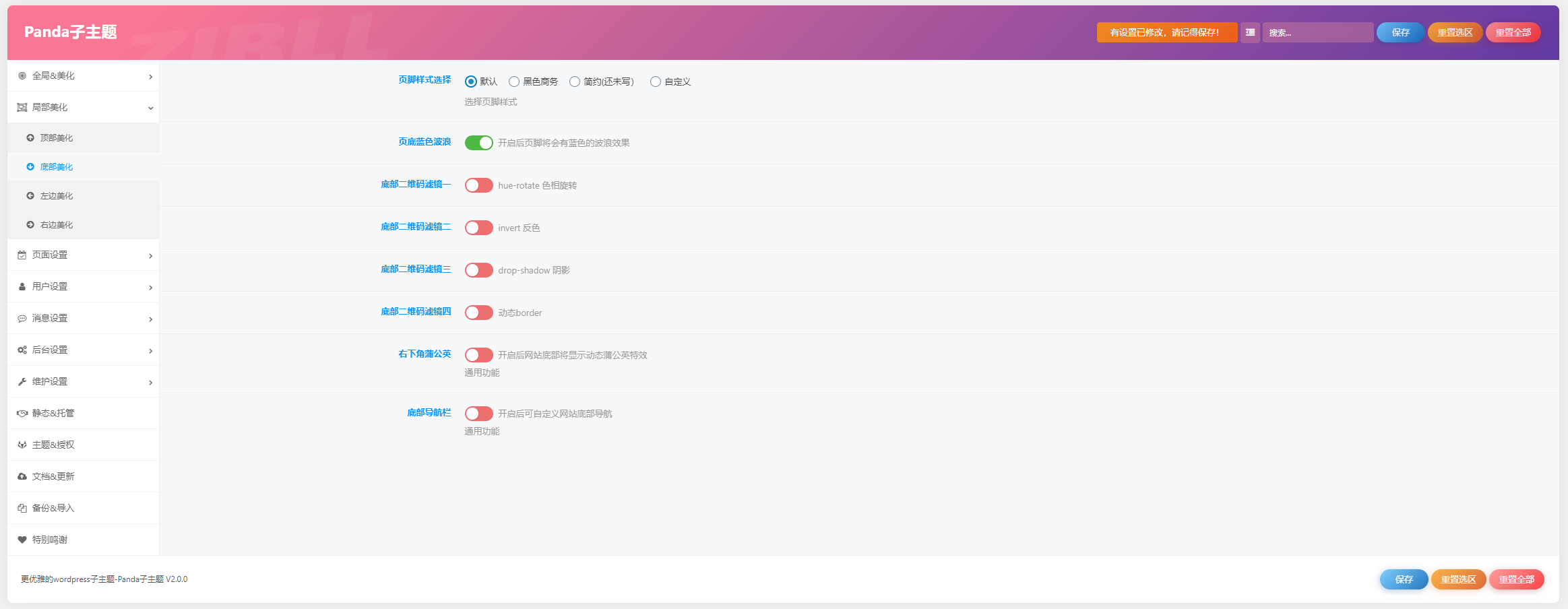Click the 特别鸣谢 heart icon
Image resolution: width=1568 pixels, height=609 pixels.
tap(22, 540)
